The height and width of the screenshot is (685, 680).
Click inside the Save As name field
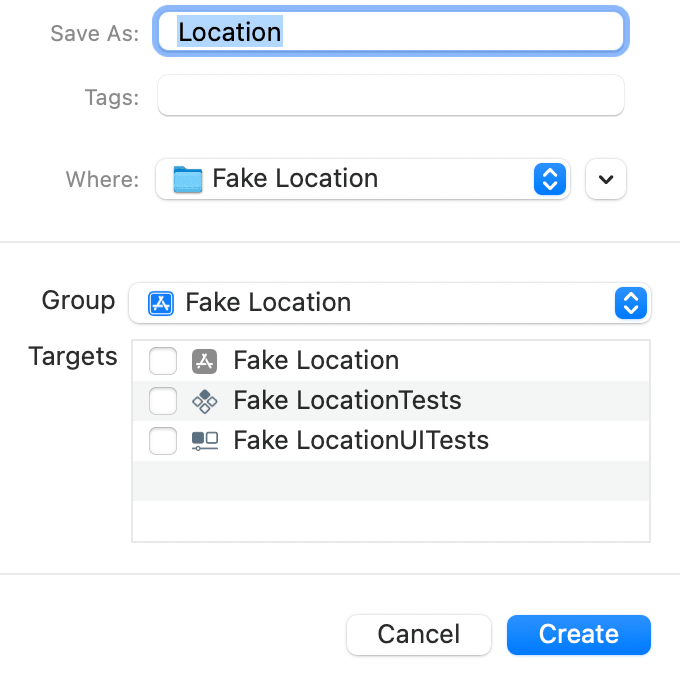click(x=391, y=31)
